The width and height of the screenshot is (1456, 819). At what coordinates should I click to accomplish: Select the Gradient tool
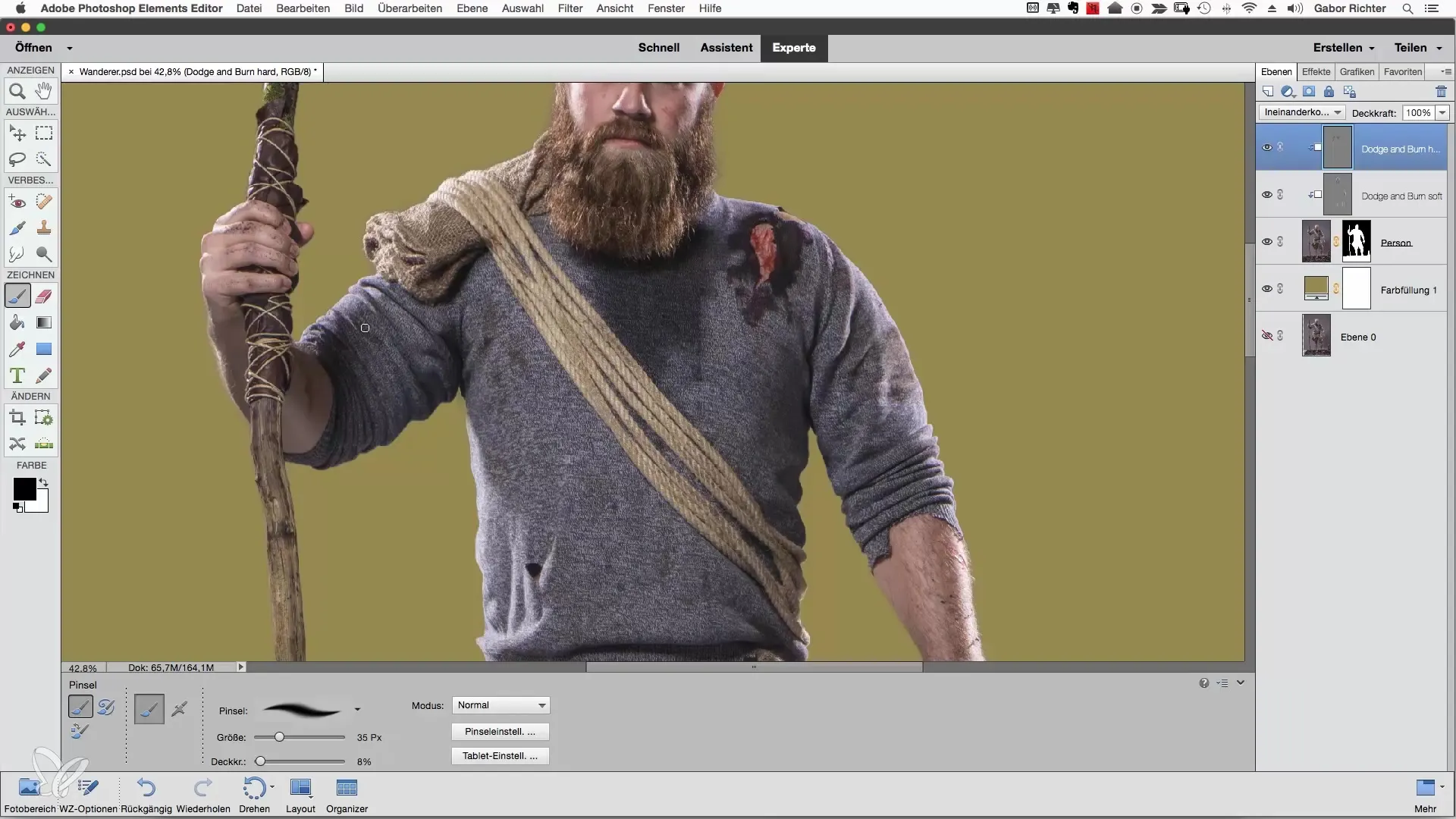44,323
